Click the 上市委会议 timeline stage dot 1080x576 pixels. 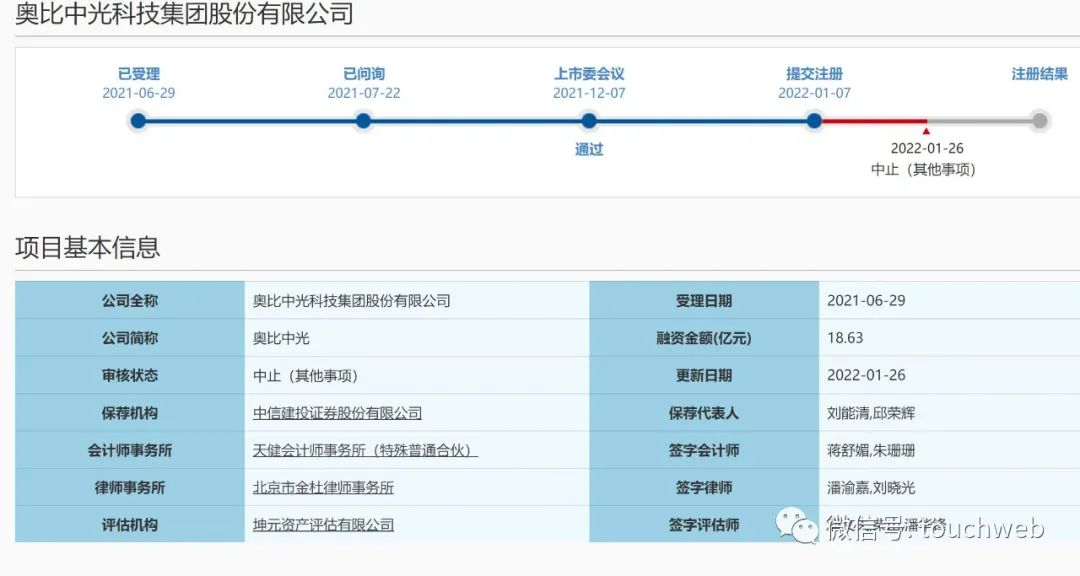(x=589, y=121)
